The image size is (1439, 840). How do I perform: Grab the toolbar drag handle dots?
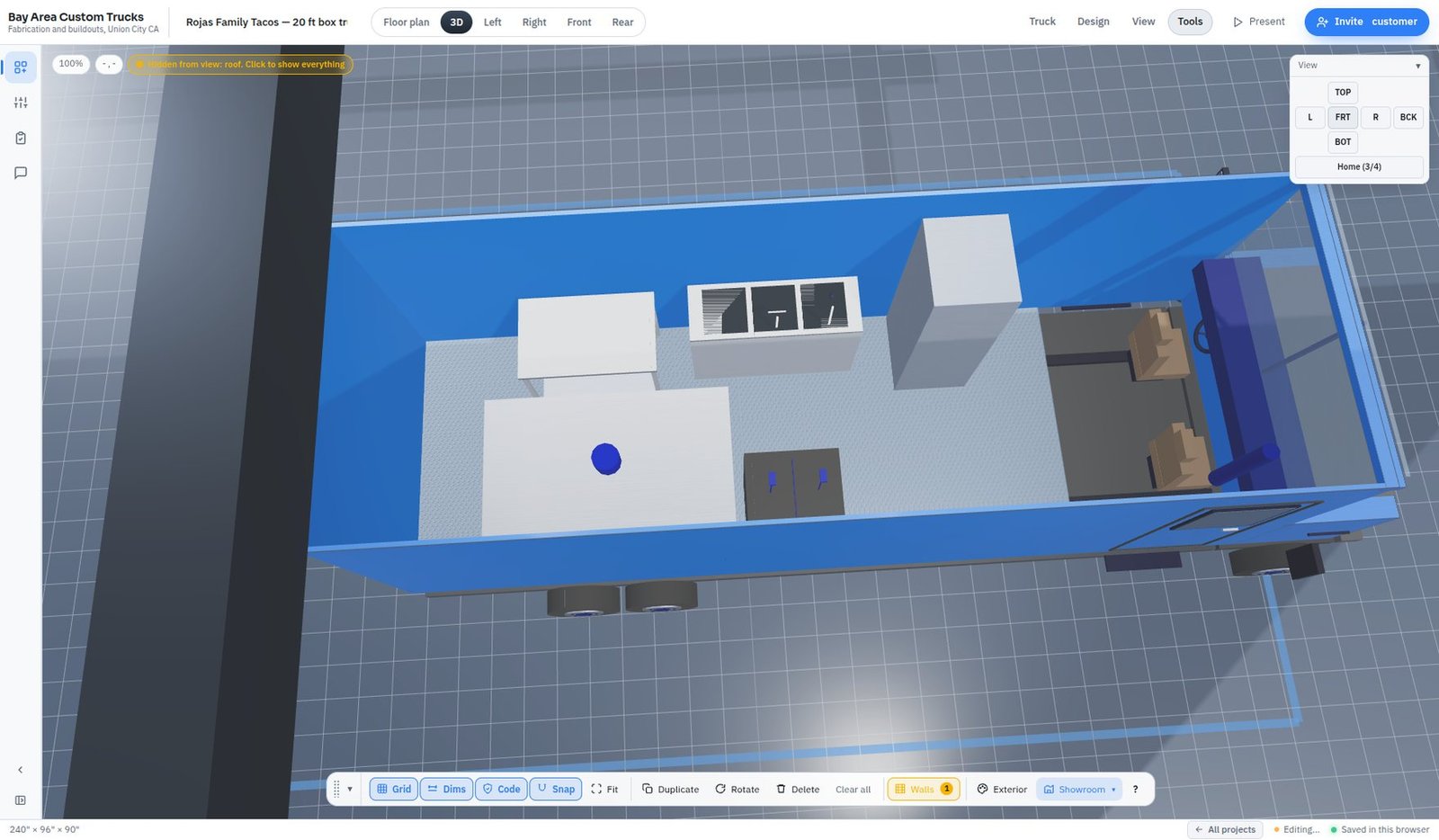coord(337,789)
